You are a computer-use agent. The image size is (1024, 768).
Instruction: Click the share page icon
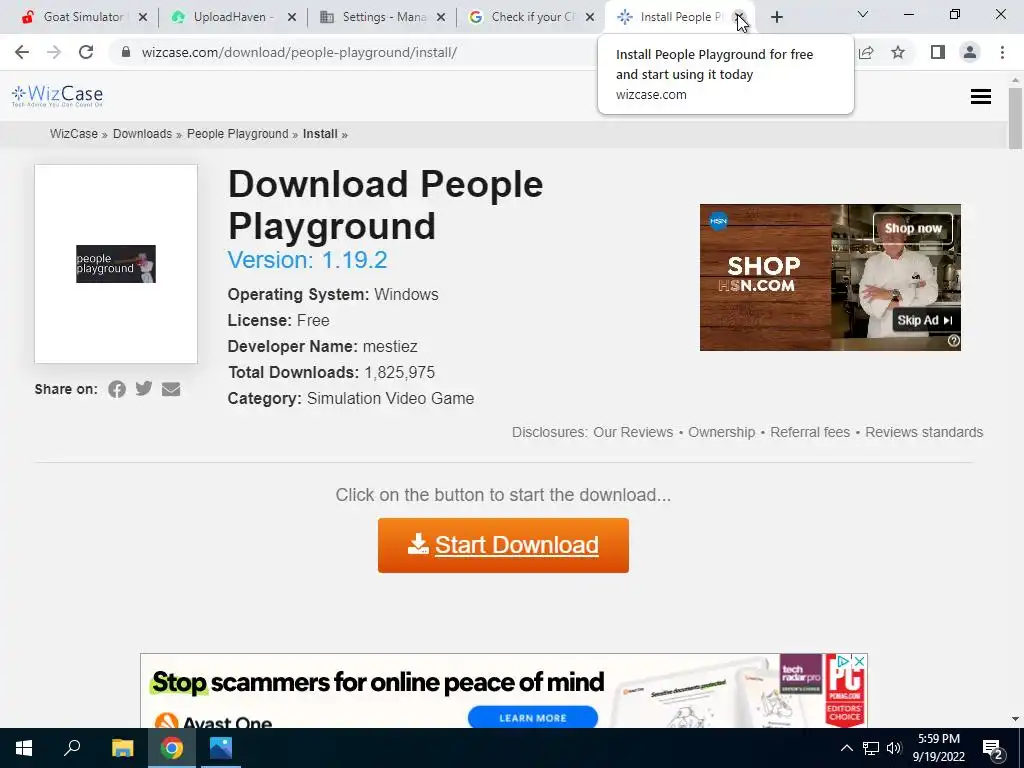point(866,52)
